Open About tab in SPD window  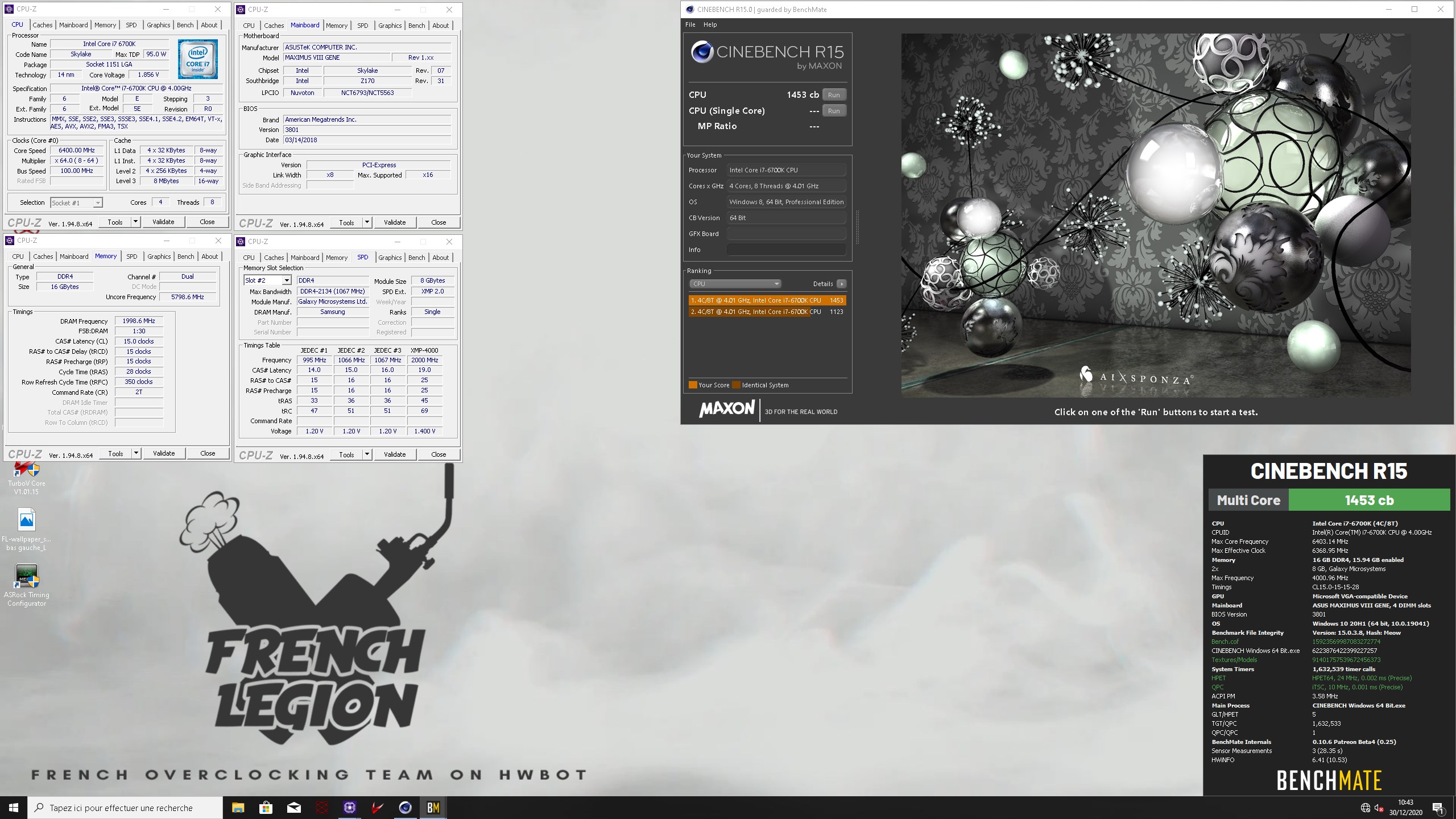point(440,258)
